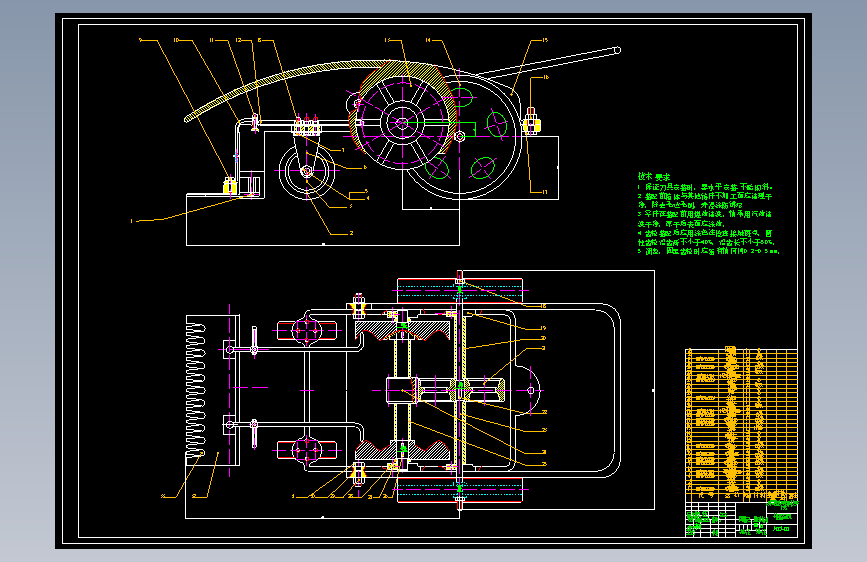Viewport: 867px width, 562px height.
Task: Select the parts list table in orange
Action: [x=741, y=425]
